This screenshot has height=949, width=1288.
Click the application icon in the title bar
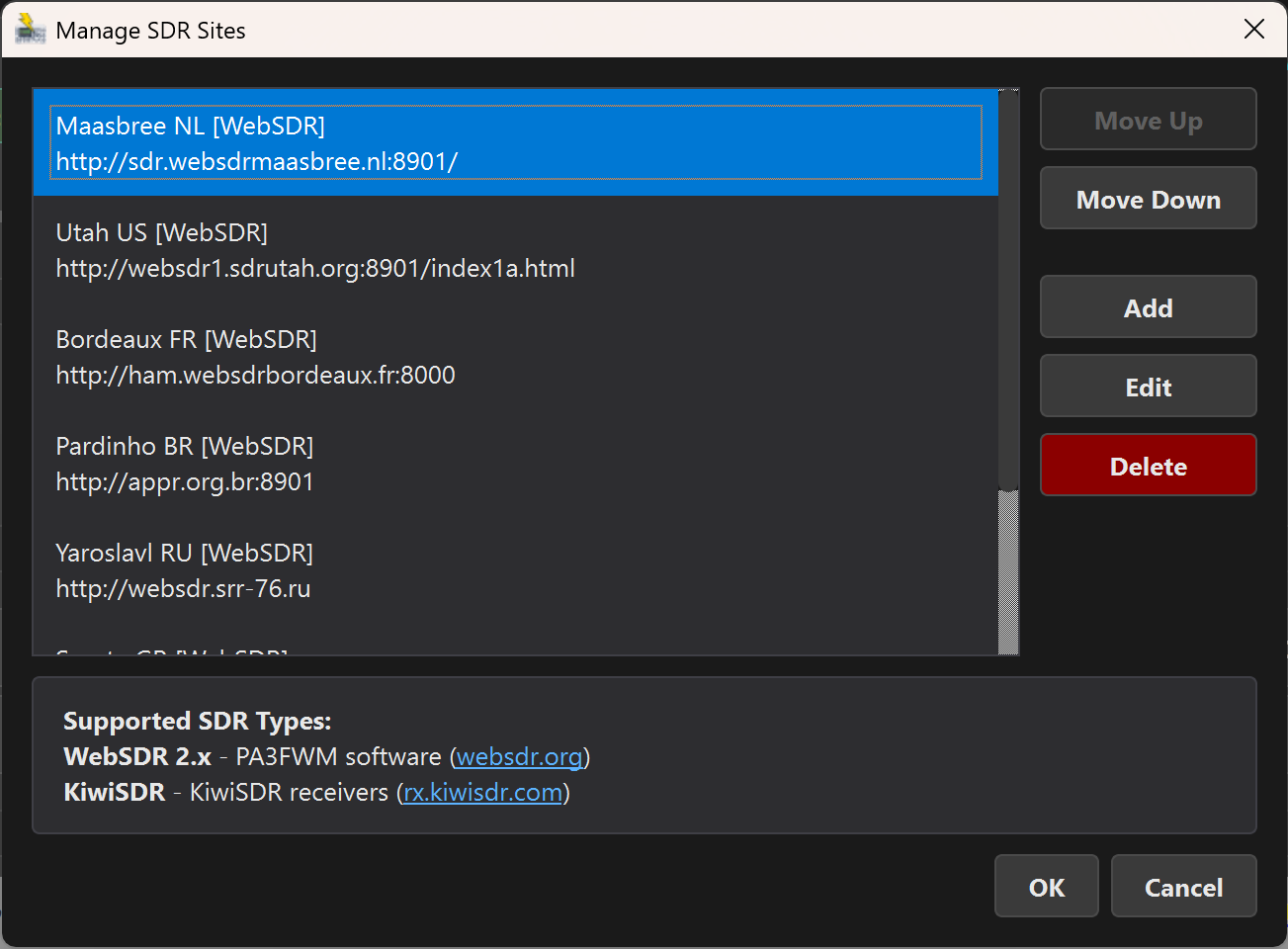30,30
